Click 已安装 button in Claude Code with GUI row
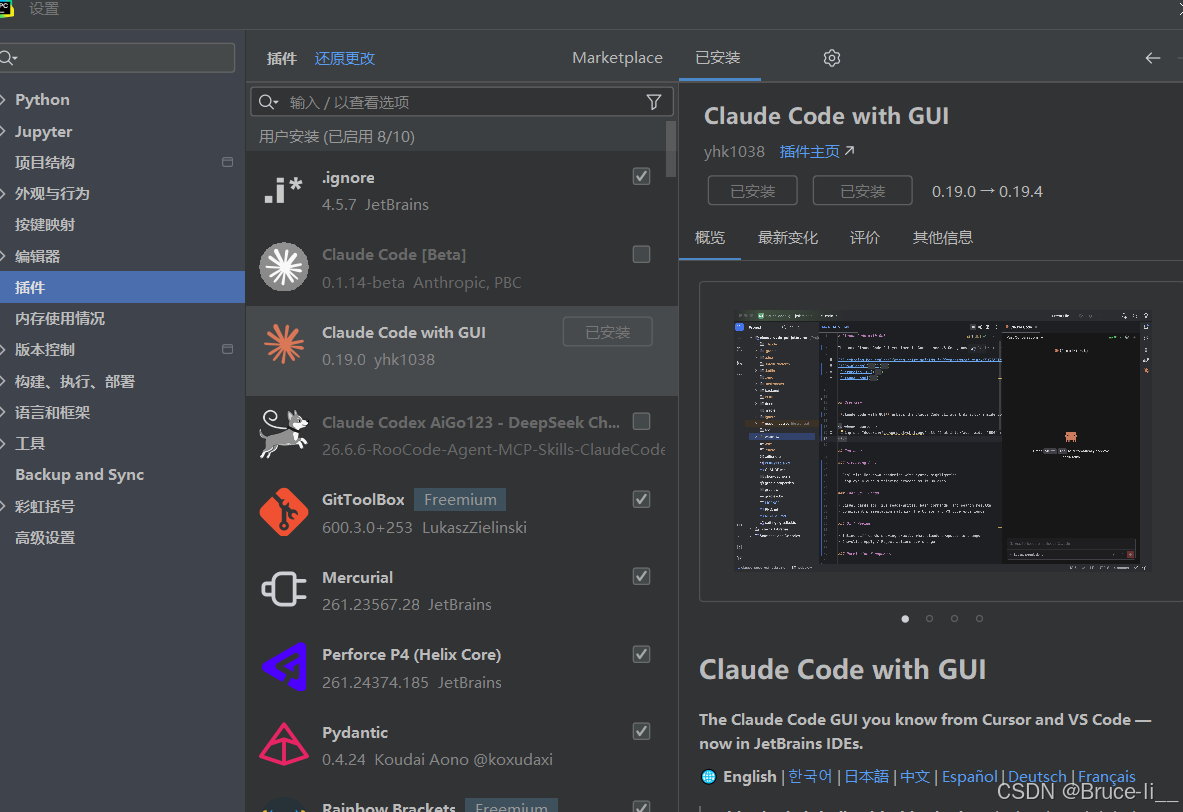The width and height of the screenshot is (1183, 812). click(607, 332)
